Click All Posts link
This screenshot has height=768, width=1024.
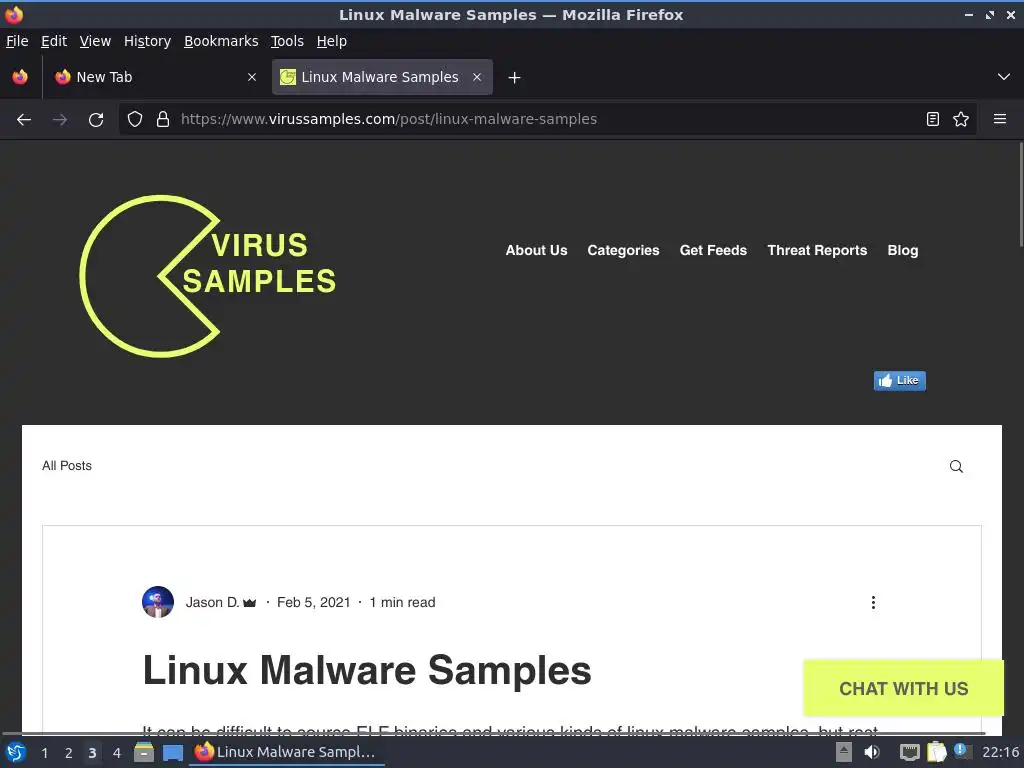tap(67, 466)
